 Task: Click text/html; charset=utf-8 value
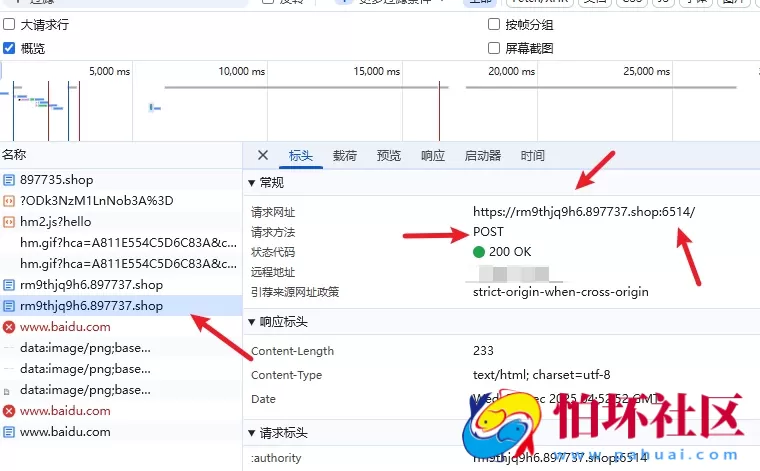541,375
